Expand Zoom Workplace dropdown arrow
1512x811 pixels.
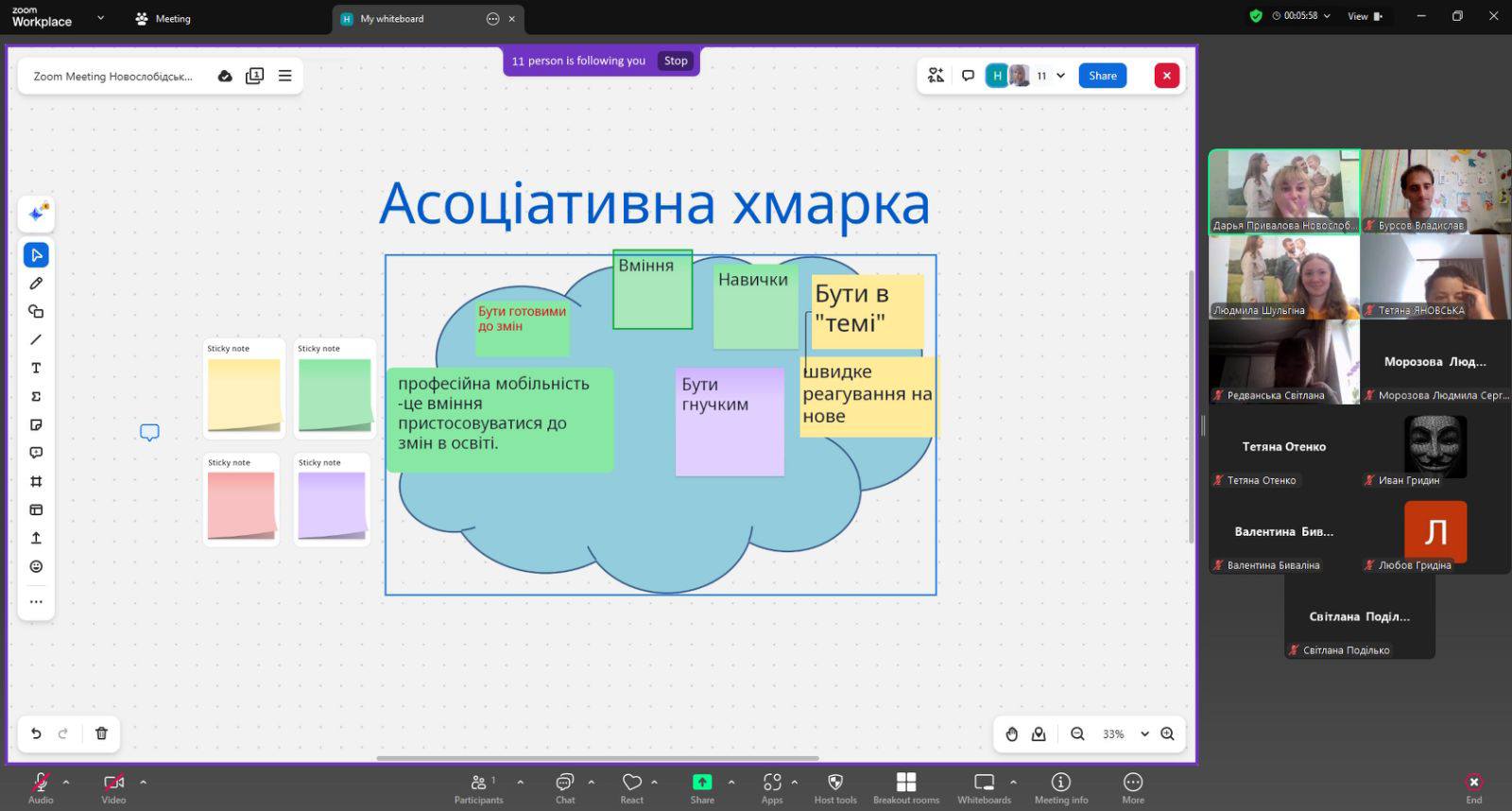[101, 18]
